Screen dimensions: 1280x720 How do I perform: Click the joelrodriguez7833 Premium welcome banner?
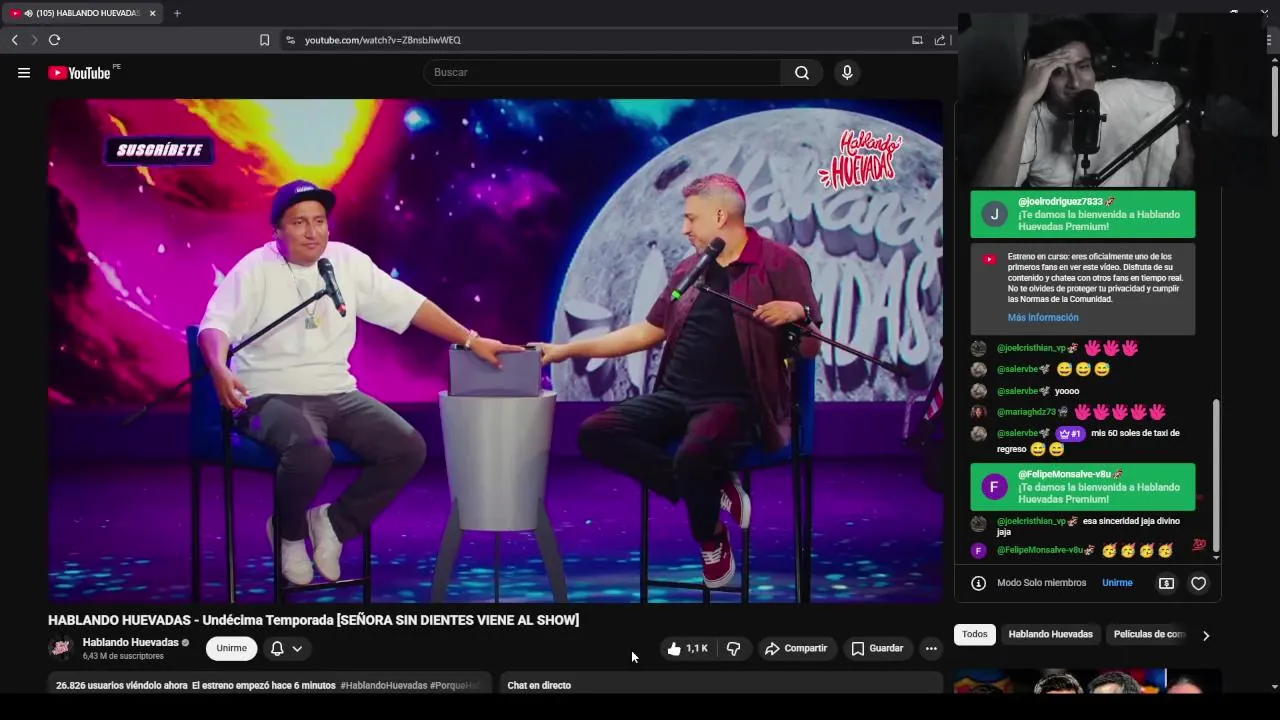point(1082,214)
